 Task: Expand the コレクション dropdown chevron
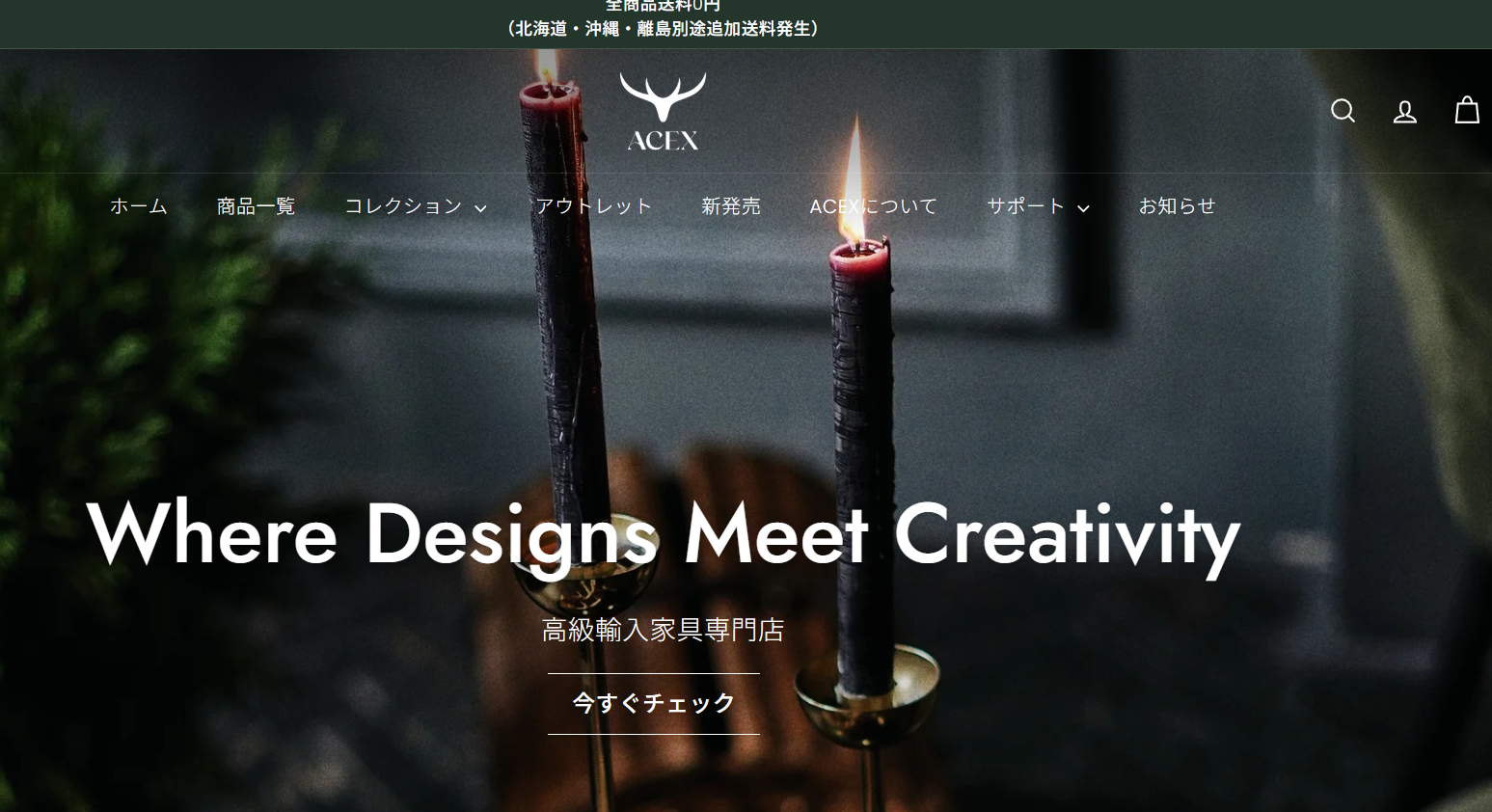pos(480,207)
